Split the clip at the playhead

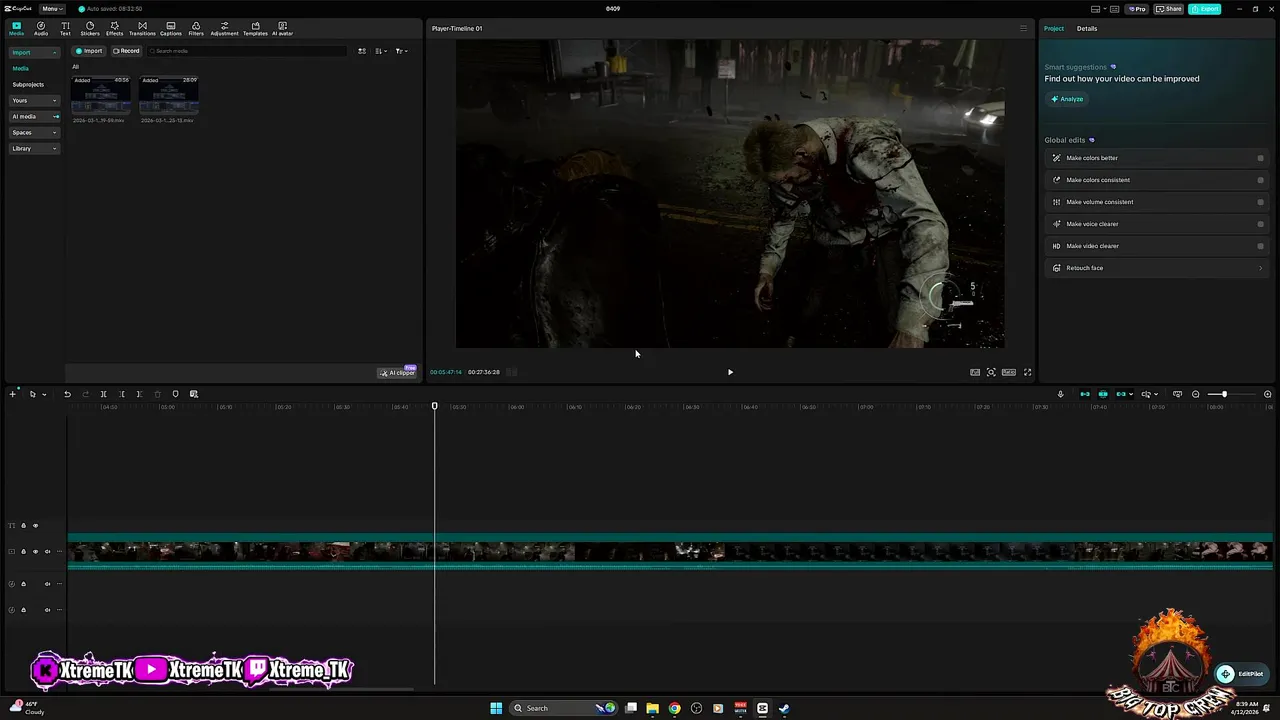(x=103, y=394)
